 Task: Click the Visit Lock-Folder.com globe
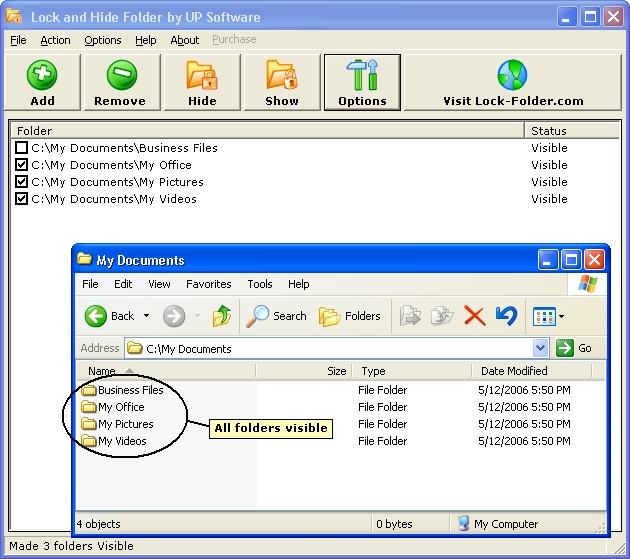coord(512,75)
